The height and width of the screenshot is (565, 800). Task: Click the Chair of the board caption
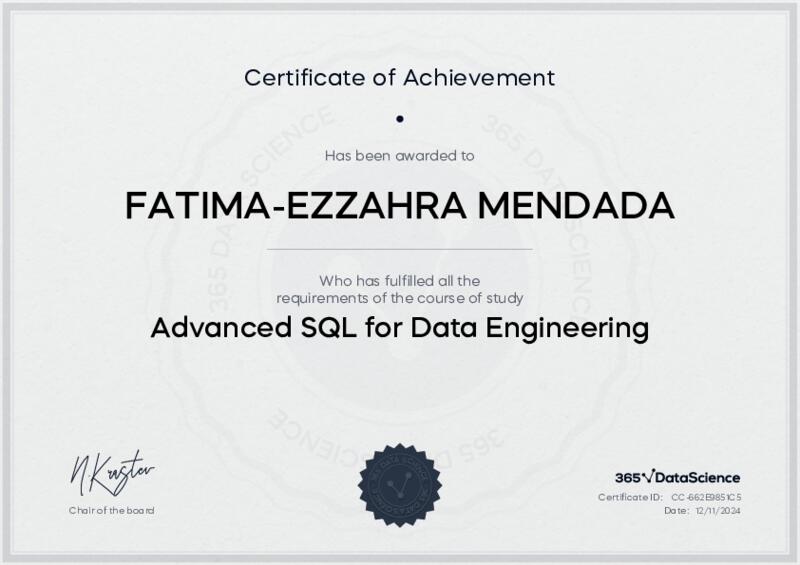pyautogui.click(x=111, y=511)
